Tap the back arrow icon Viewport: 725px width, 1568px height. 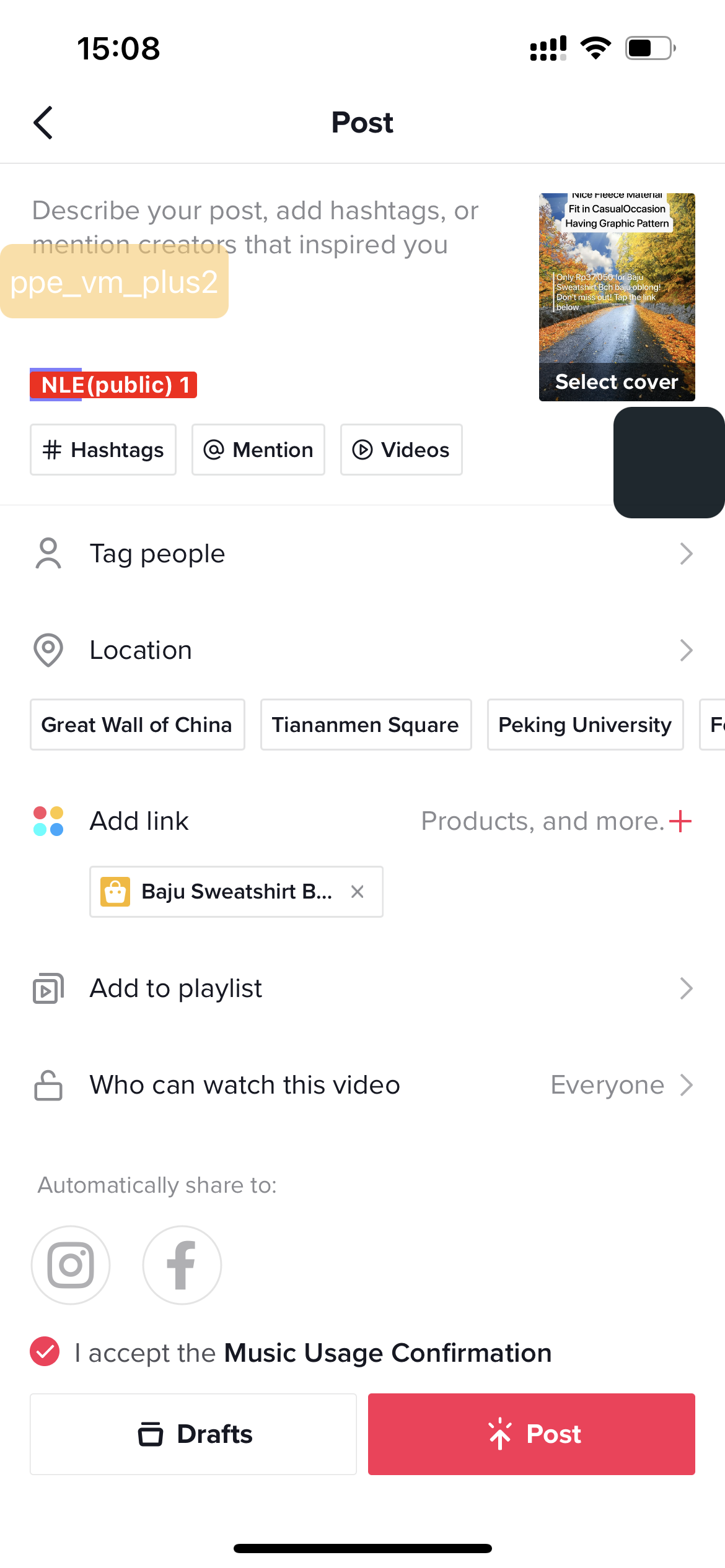[x=43, y=123]
